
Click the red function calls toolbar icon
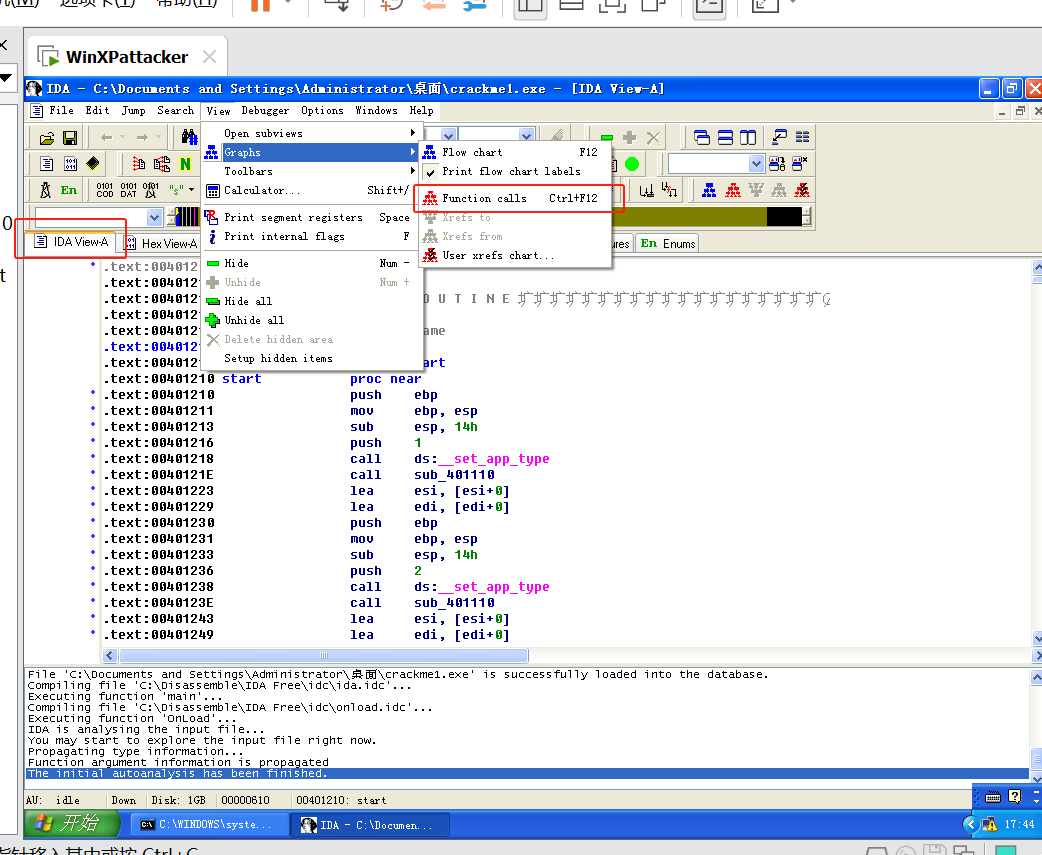coord(733,191)
